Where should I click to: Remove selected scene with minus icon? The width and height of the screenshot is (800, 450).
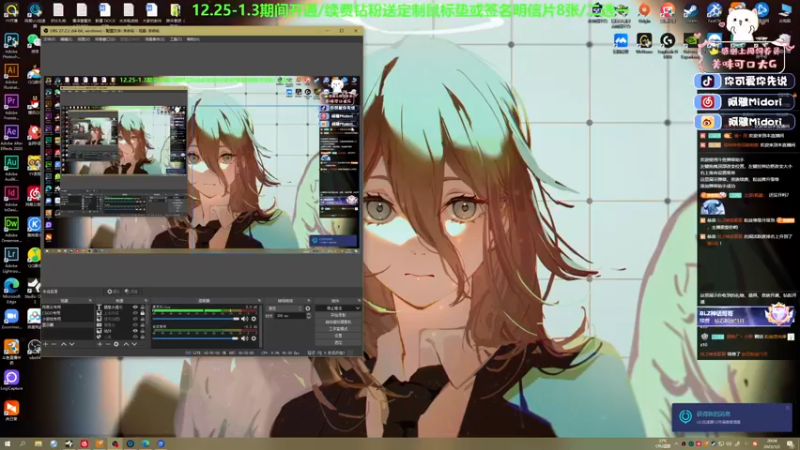[x=54, y=344]
